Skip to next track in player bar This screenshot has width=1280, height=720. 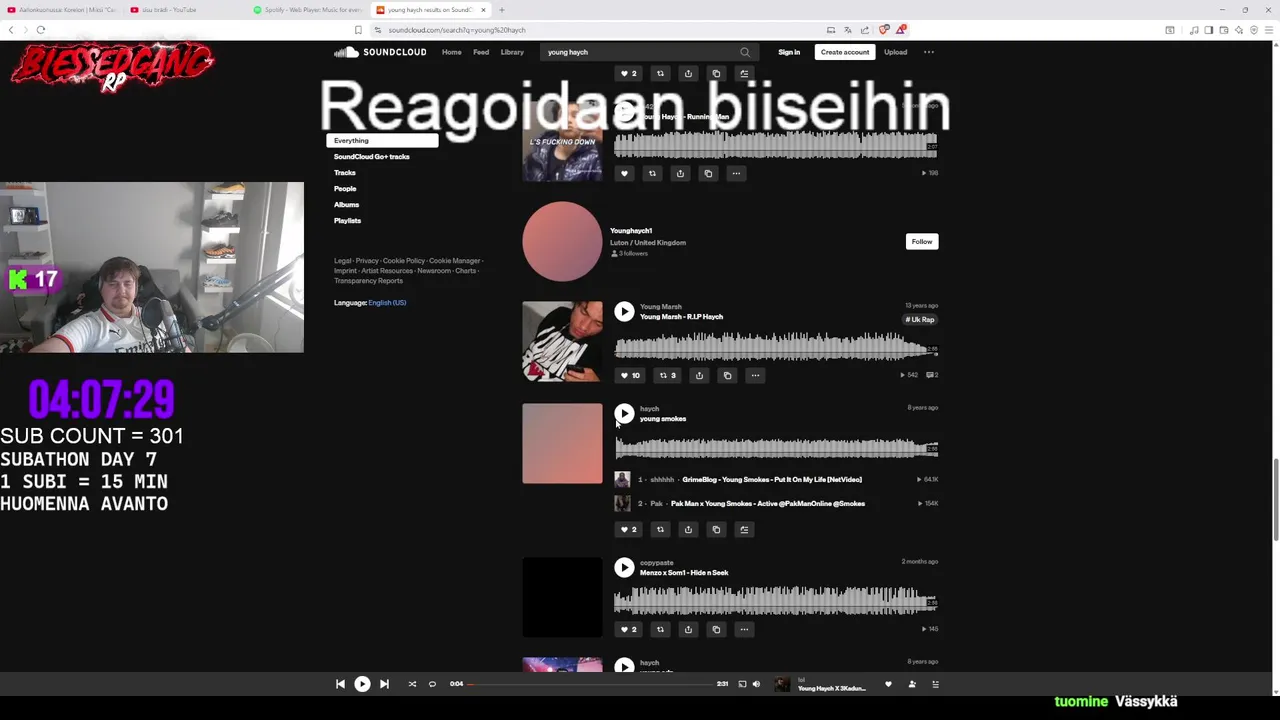click(x=384, y=684)
